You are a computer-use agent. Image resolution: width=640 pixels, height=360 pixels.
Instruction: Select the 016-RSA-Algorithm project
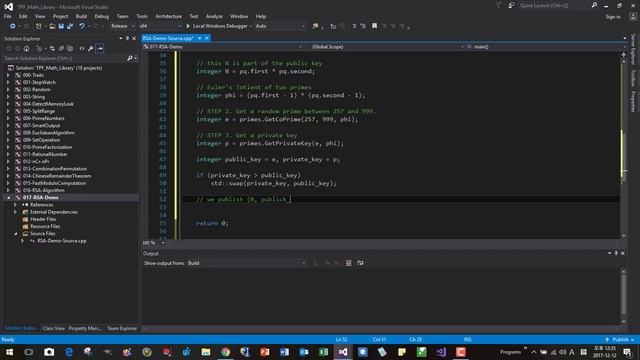point(43,190)
